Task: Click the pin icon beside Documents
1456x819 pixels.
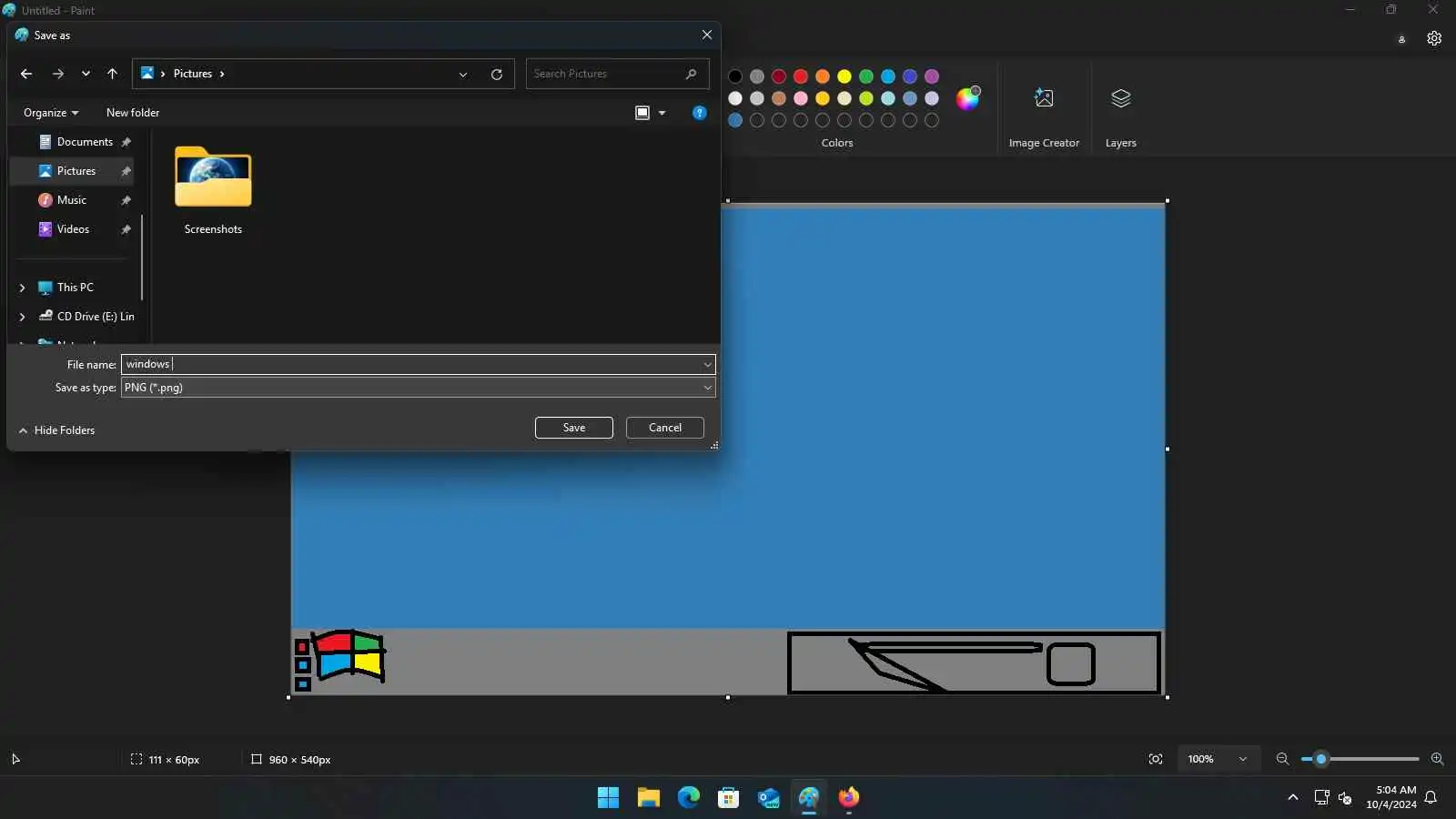Action: point(126,142)
